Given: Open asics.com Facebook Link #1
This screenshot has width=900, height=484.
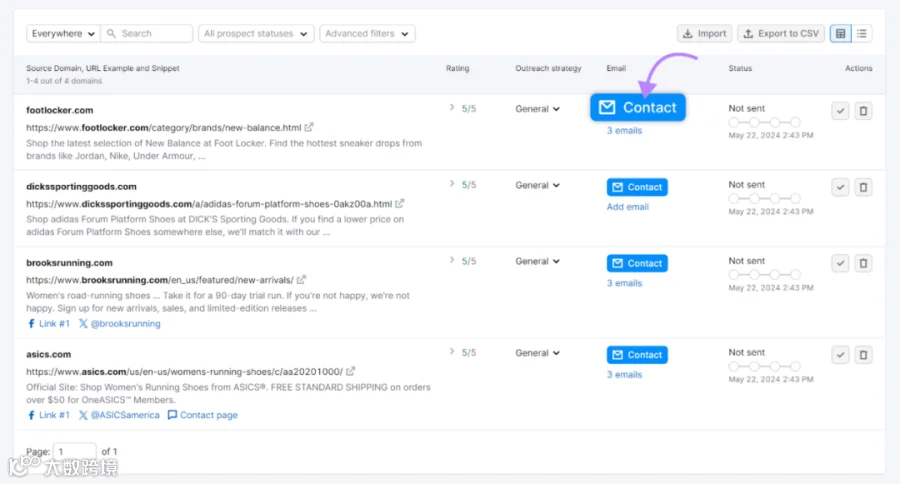Looking at the screenshot, I should click(x=49, y=415).
